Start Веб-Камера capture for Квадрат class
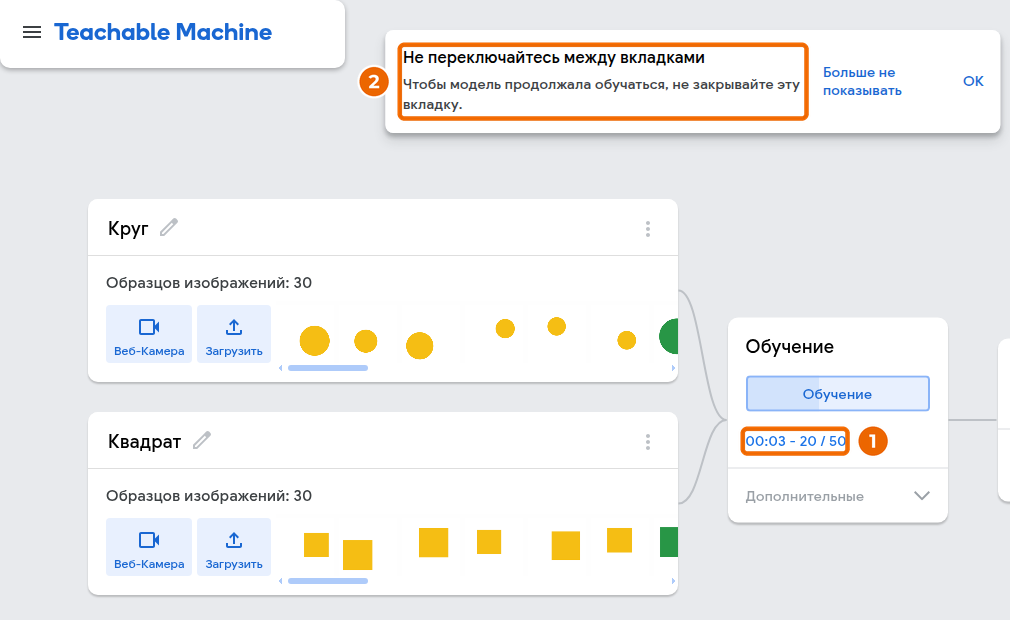Screen dimensions: 1010x620 tap(149, 547)
